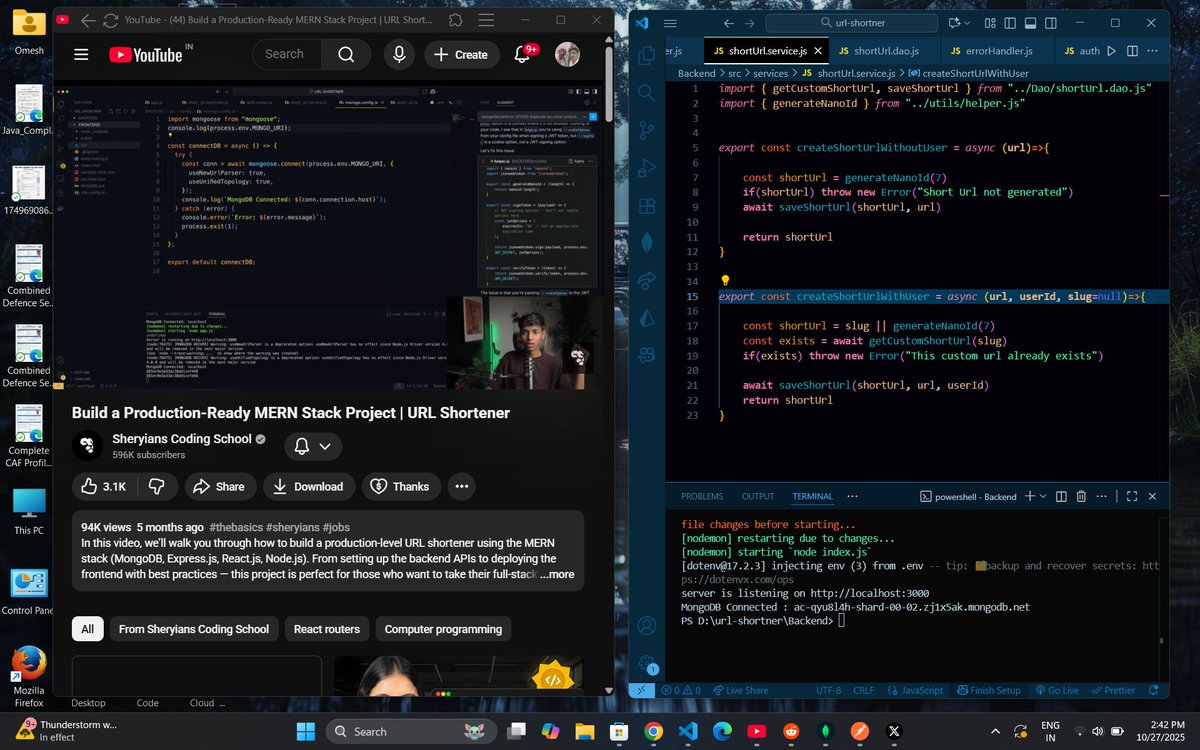Open the Extensions view in VS Code
1200x750 pixels.
click(647, 205)
